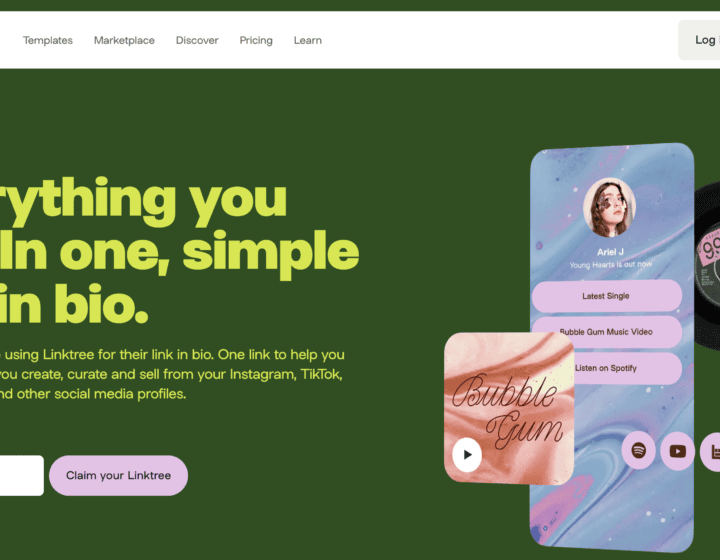Click the Ariel J name text

610,252
